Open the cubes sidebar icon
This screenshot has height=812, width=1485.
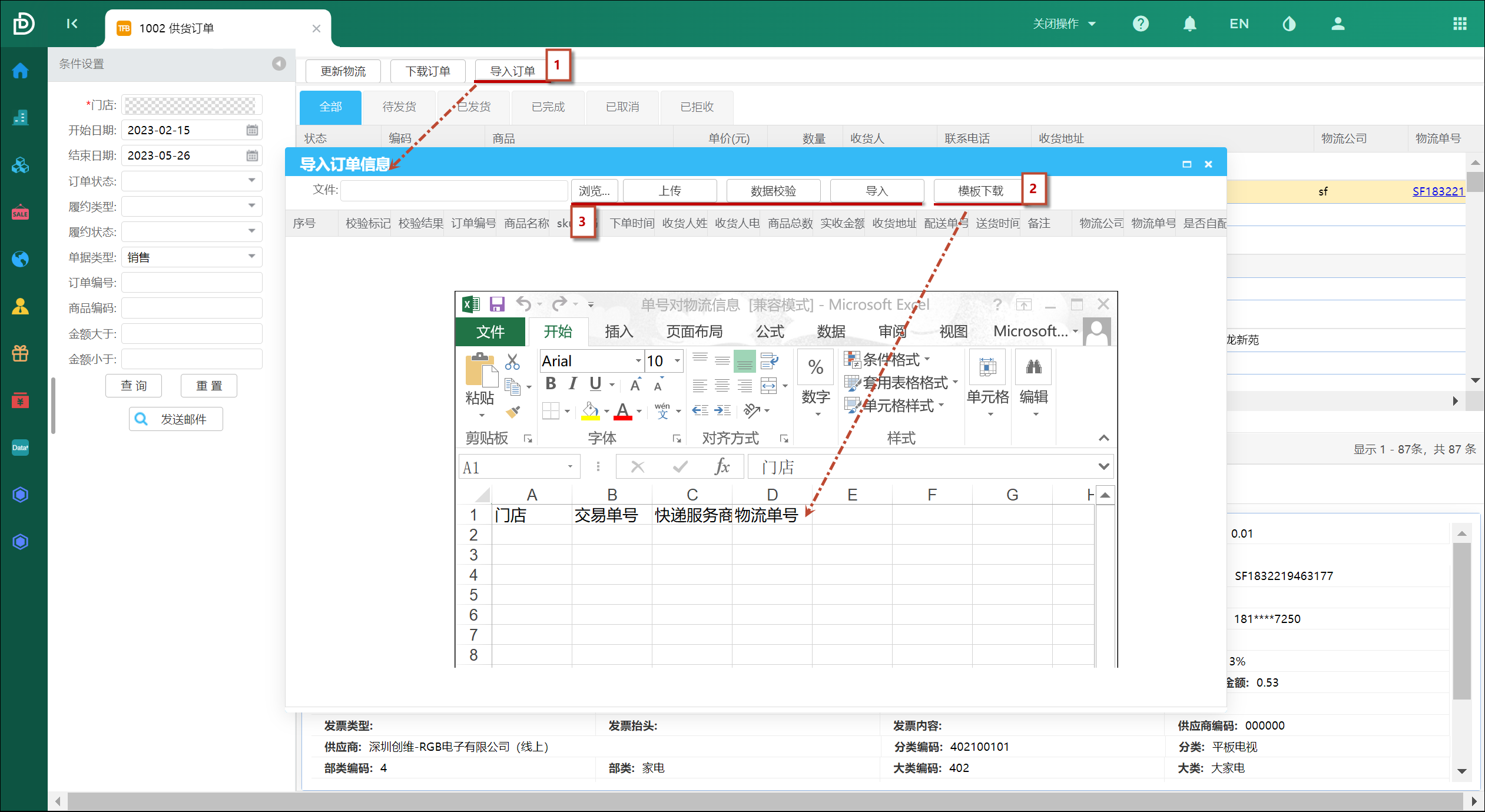click(x=21, y=165)
